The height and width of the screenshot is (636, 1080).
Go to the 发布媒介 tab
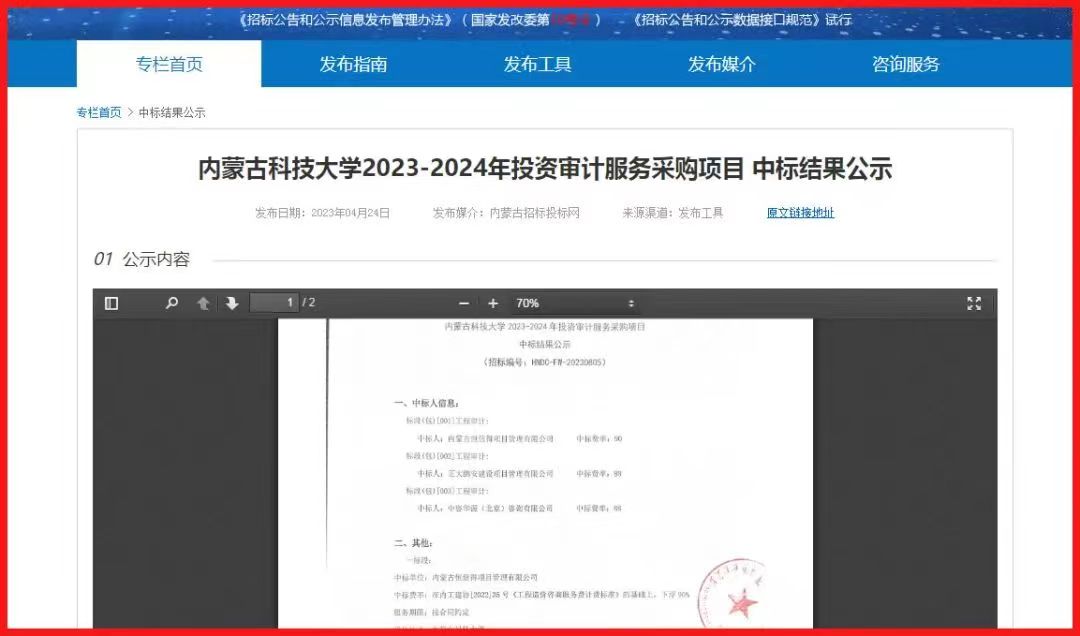pos(721,64)
